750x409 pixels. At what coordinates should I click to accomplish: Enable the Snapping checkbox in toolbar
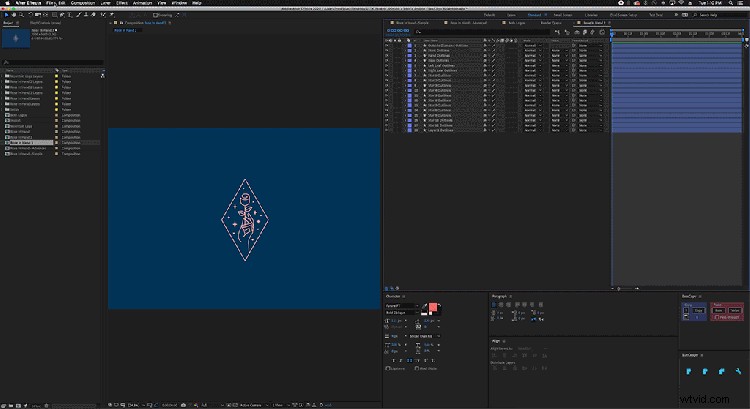point(155,15)
